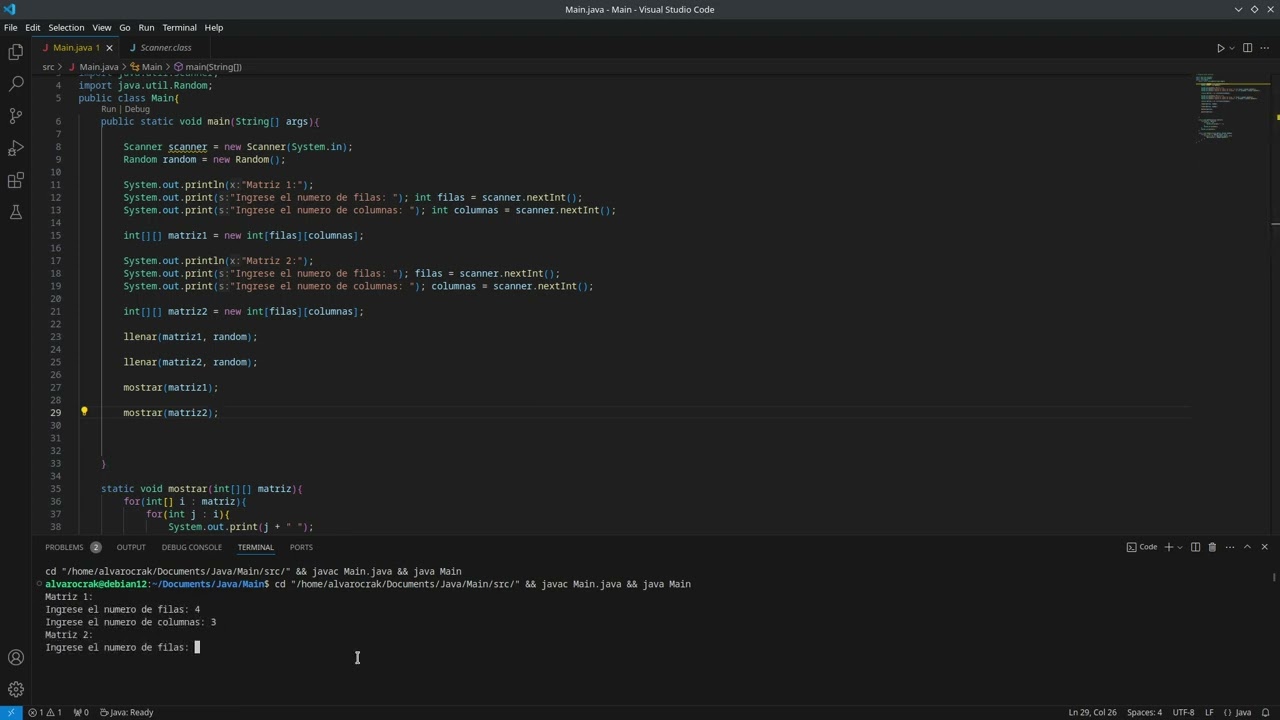Run the Java file with play icon
The width and height of the screenshot is (1280, 720).
coord(1220,48)
